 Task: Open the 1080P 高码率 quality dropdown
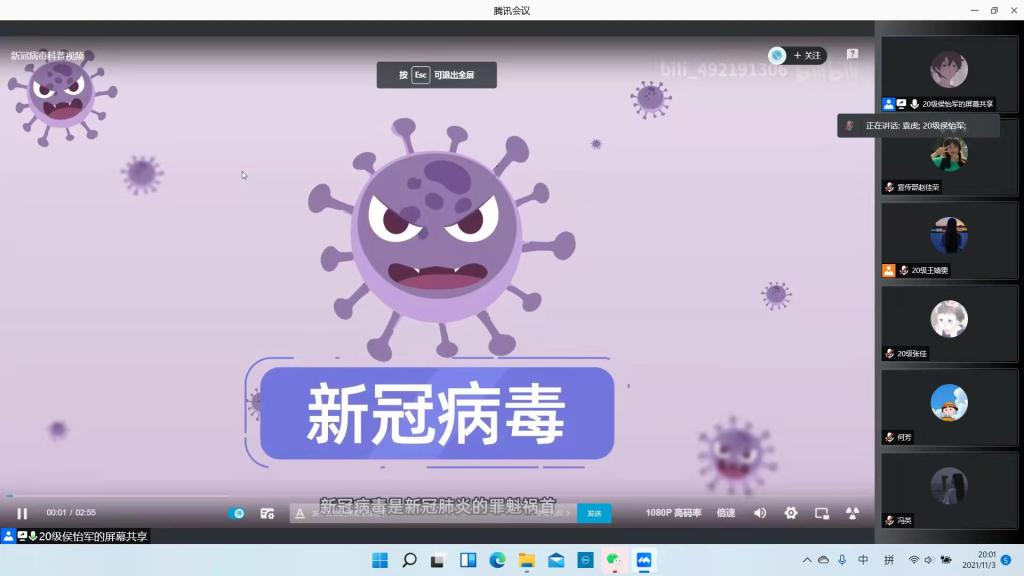coord(673,513)
